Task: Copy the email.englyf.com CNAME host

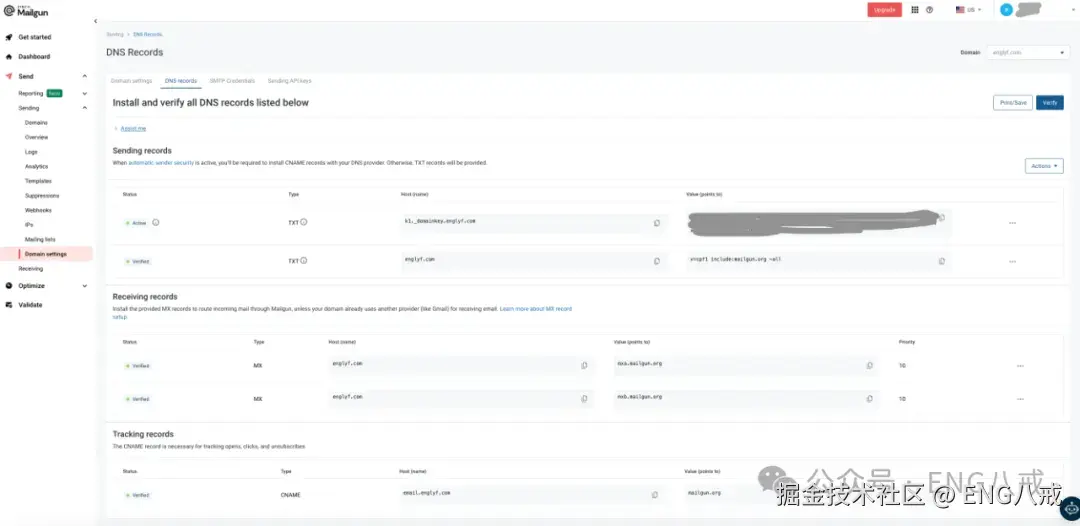Action: [654, 495]
